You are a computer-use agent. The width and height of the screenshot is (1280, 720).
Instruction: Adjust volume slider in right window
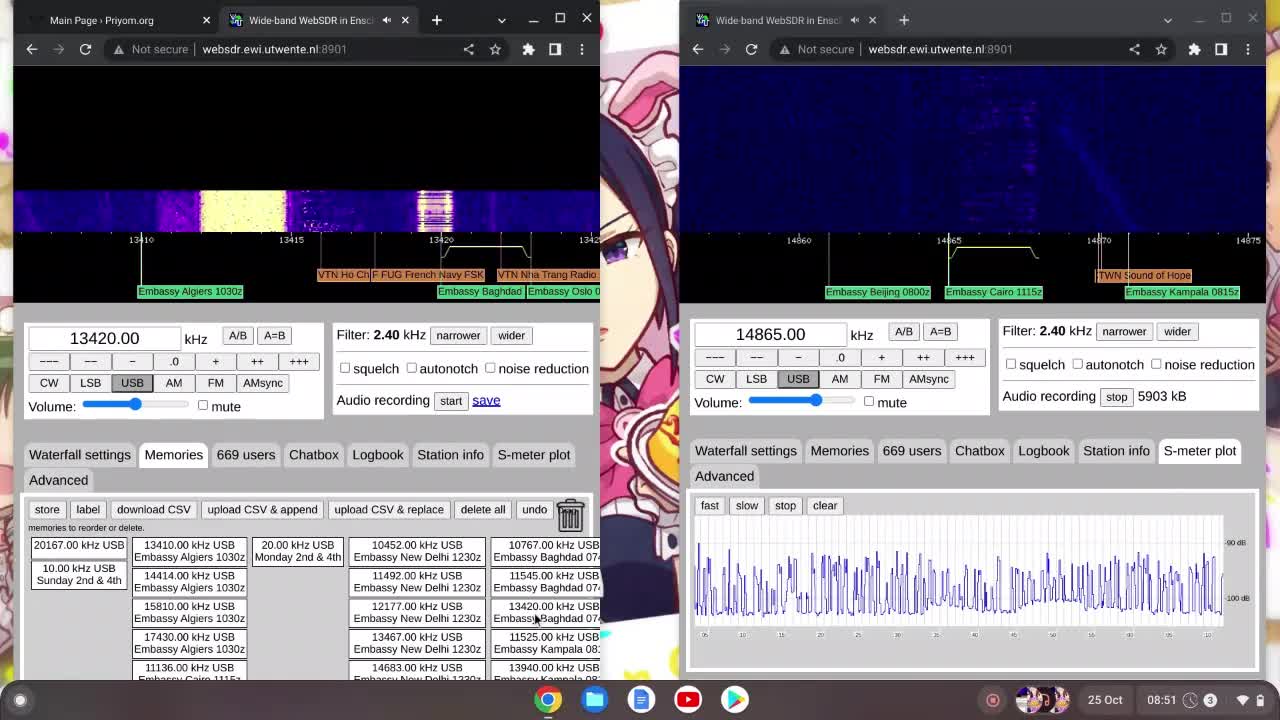tap(802, 401)
